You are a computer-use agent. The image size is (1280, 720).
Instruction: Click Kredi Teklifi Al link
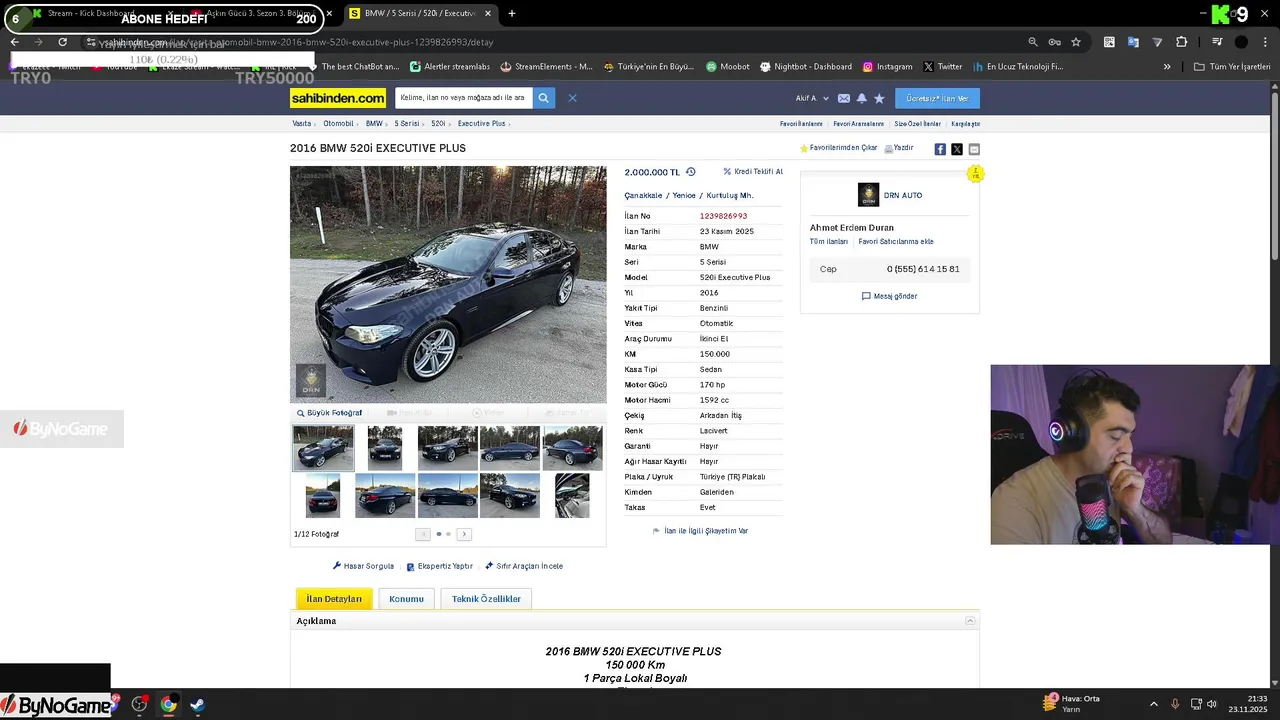coord(753,172)
